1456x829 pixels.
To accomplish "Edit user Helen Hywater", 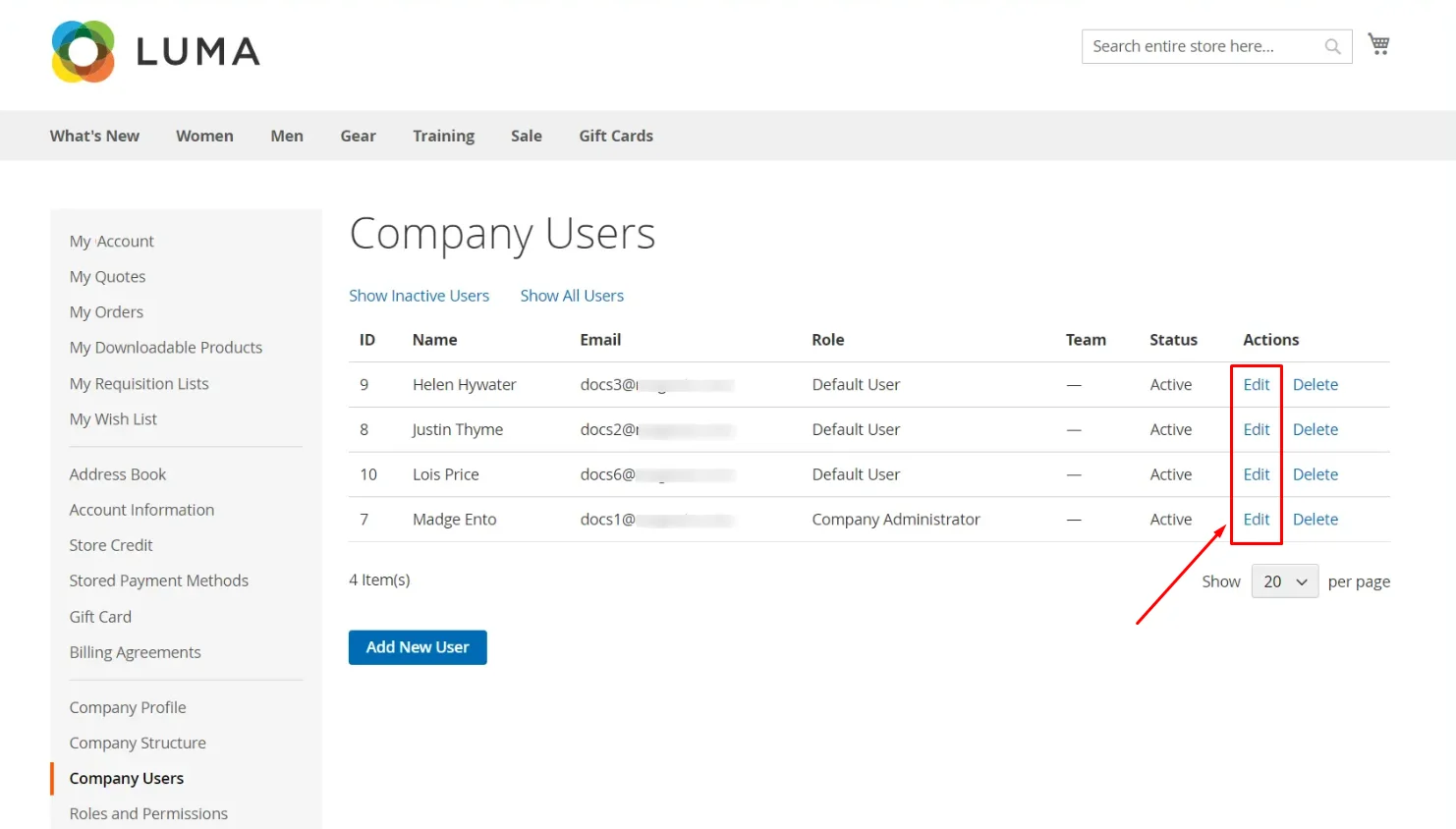I will click(1256, 384).
